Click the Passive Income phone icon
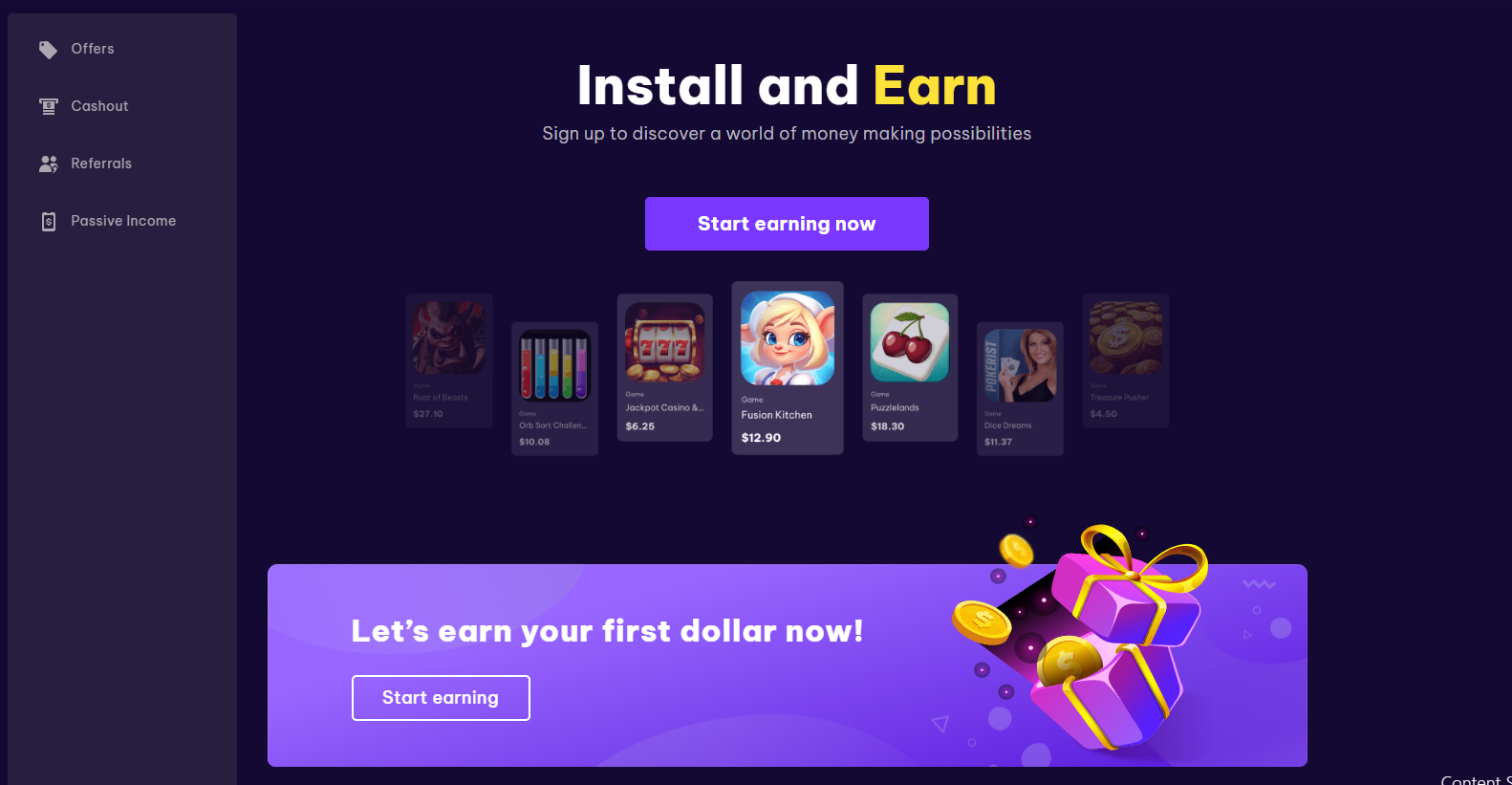The width and height of the screenshot is (1512, 785). click(x=48, y=221)
